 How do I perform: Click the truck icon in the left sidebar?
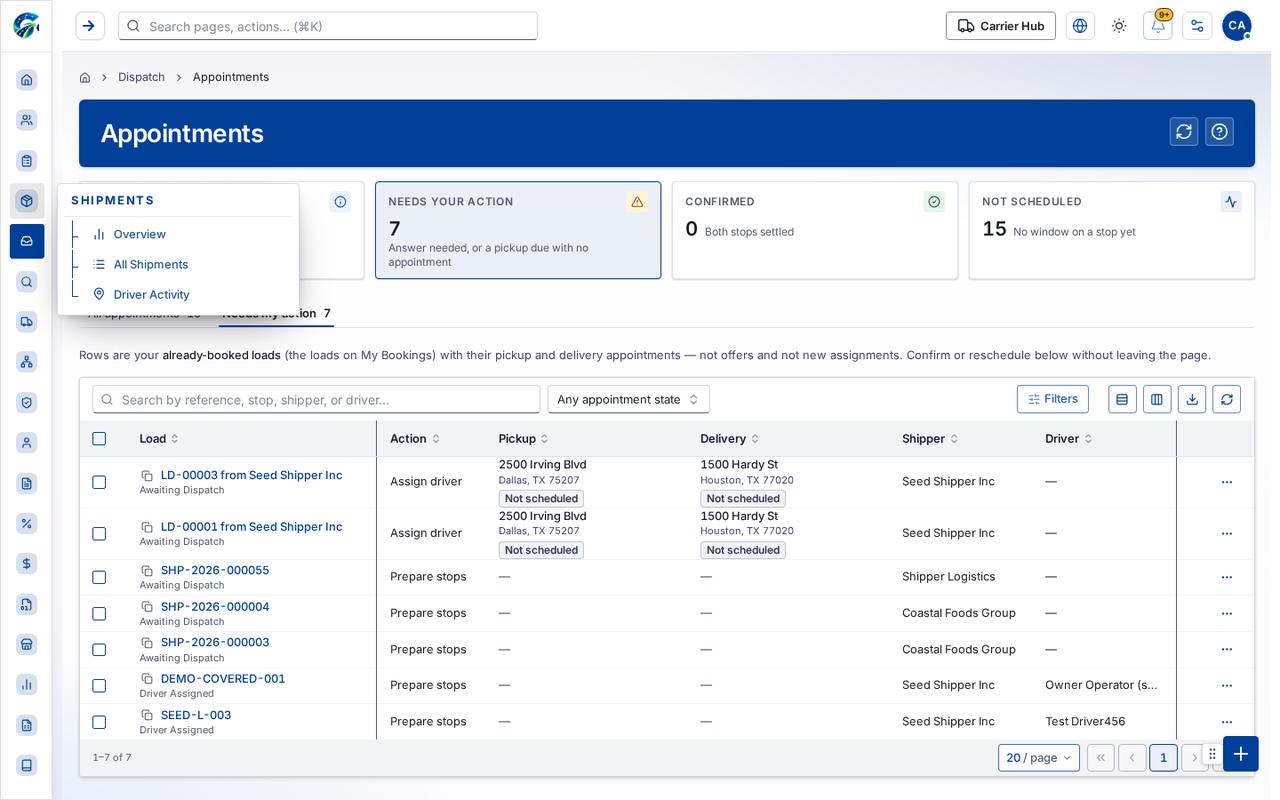click(27, 322)
